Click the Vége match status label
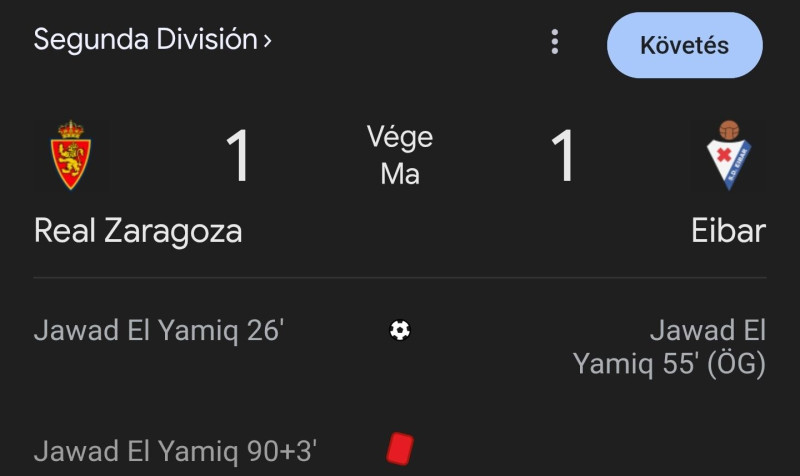The width and height of the screenshot is (800, 476). (400, 137)
